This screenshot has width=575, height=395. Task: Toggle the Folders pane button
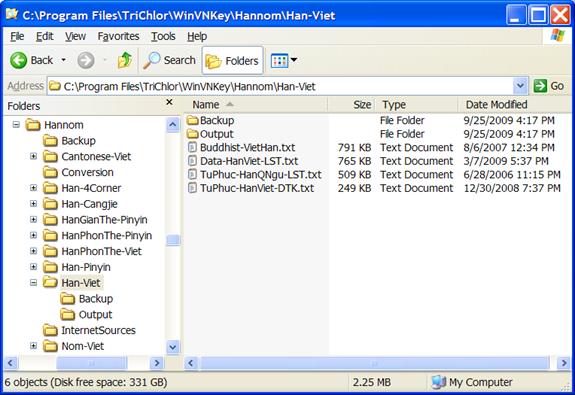tap(232, 61)
